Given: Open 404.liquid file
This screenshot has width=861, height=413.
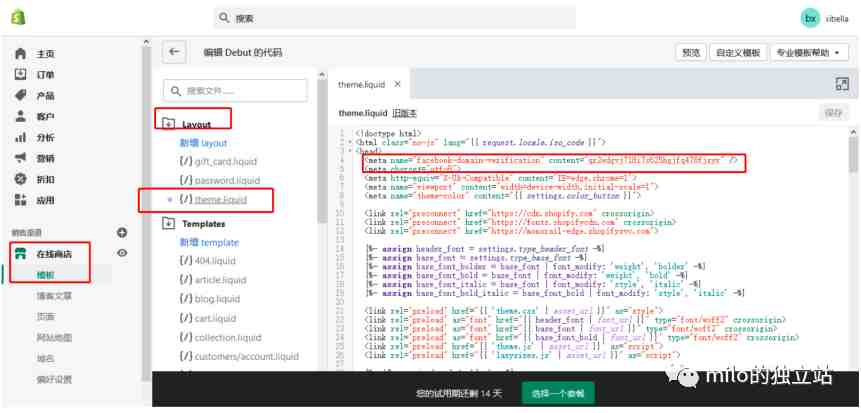Looking at the screenshot, I should pos(207,260).
